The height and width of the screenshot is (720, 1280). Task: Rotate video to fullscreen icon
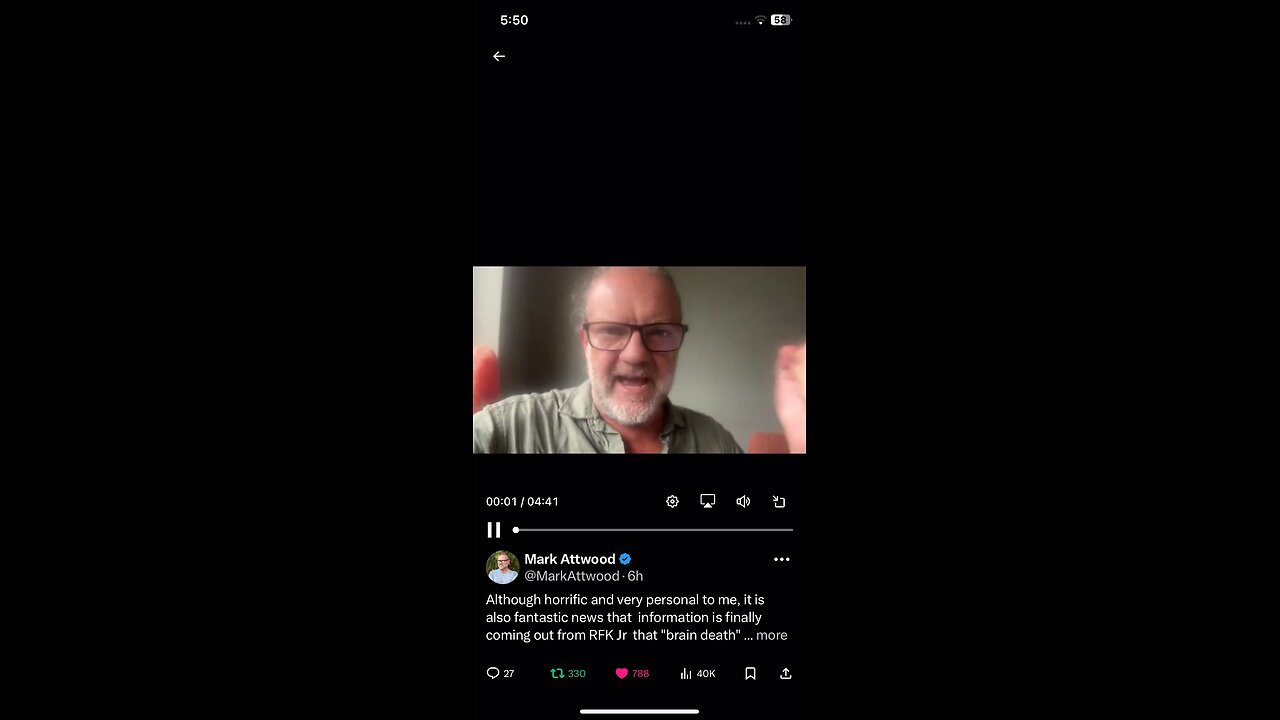coord(779,501)
